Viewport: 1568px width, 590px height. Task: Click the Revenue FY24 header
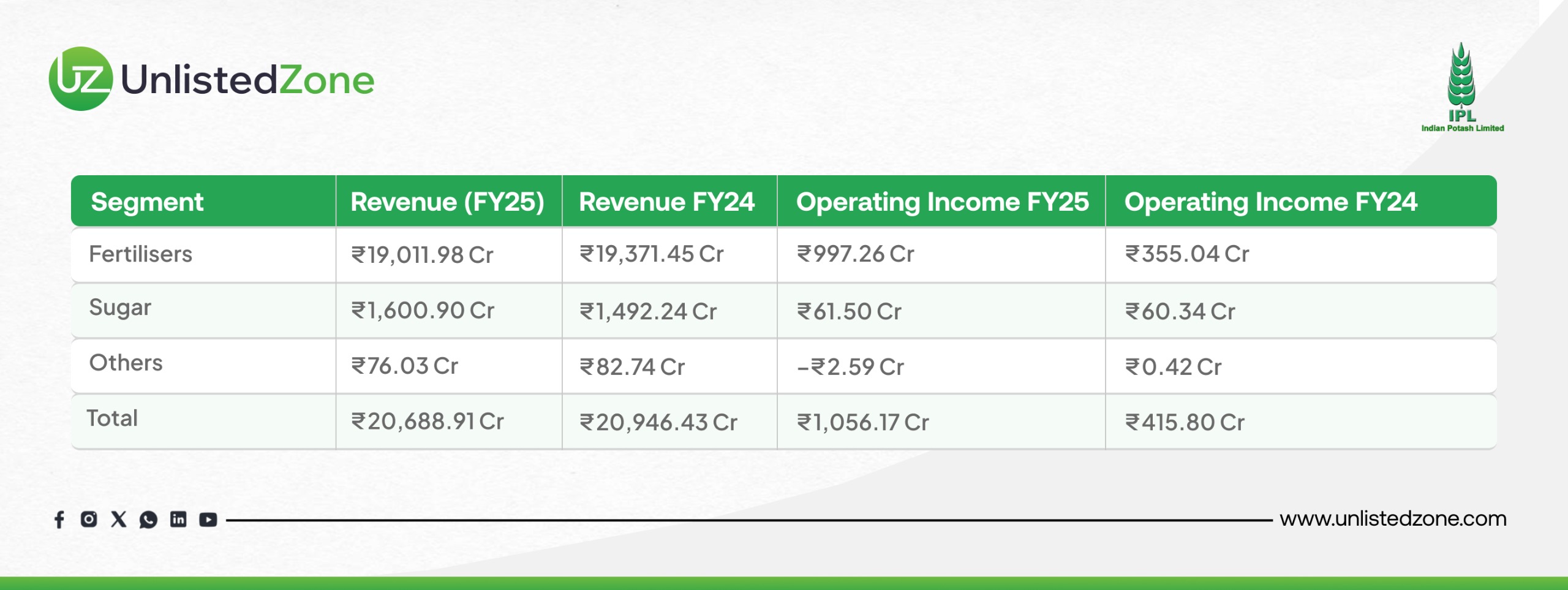pos(667,202)
